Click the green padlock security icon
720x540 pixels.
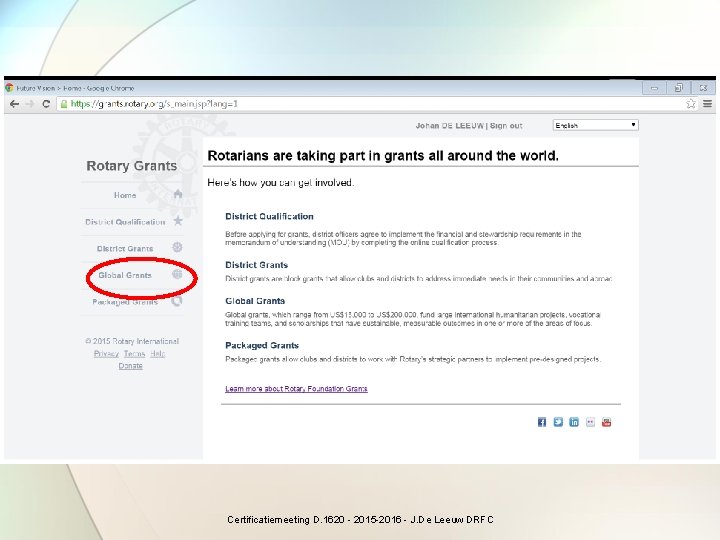[64, 104]
